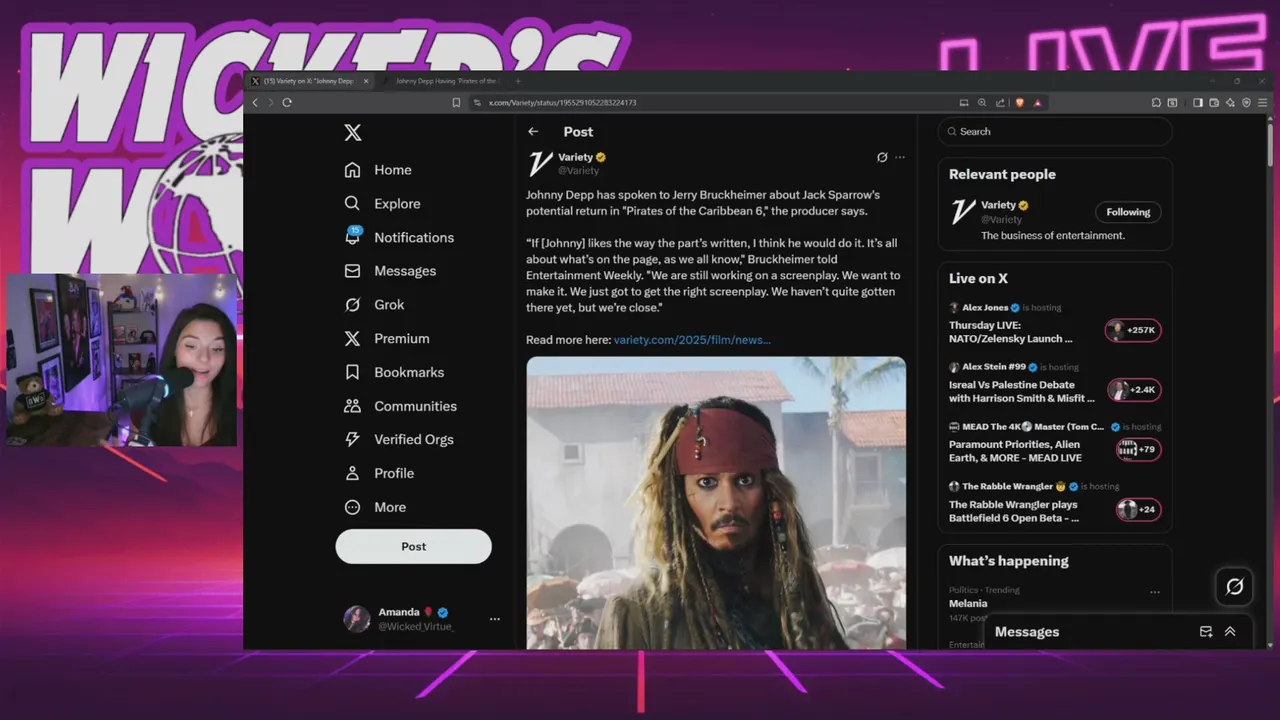Viewport: 1280px width, 720px height.
Task: Click the share icon in address bar
Action: tap(1000, 102)
